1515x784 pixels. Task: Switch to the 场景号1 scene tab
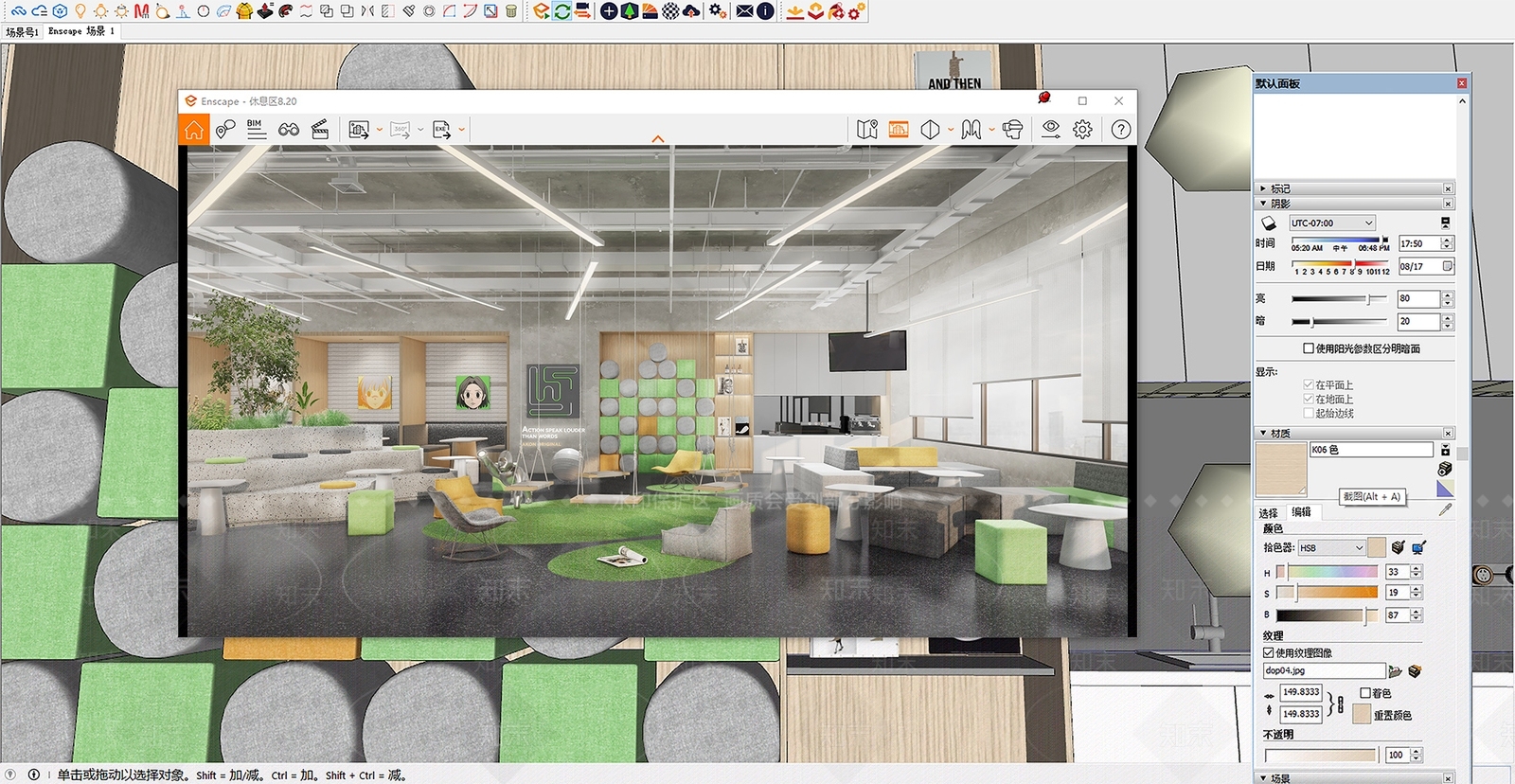click(x=22, y=31)
